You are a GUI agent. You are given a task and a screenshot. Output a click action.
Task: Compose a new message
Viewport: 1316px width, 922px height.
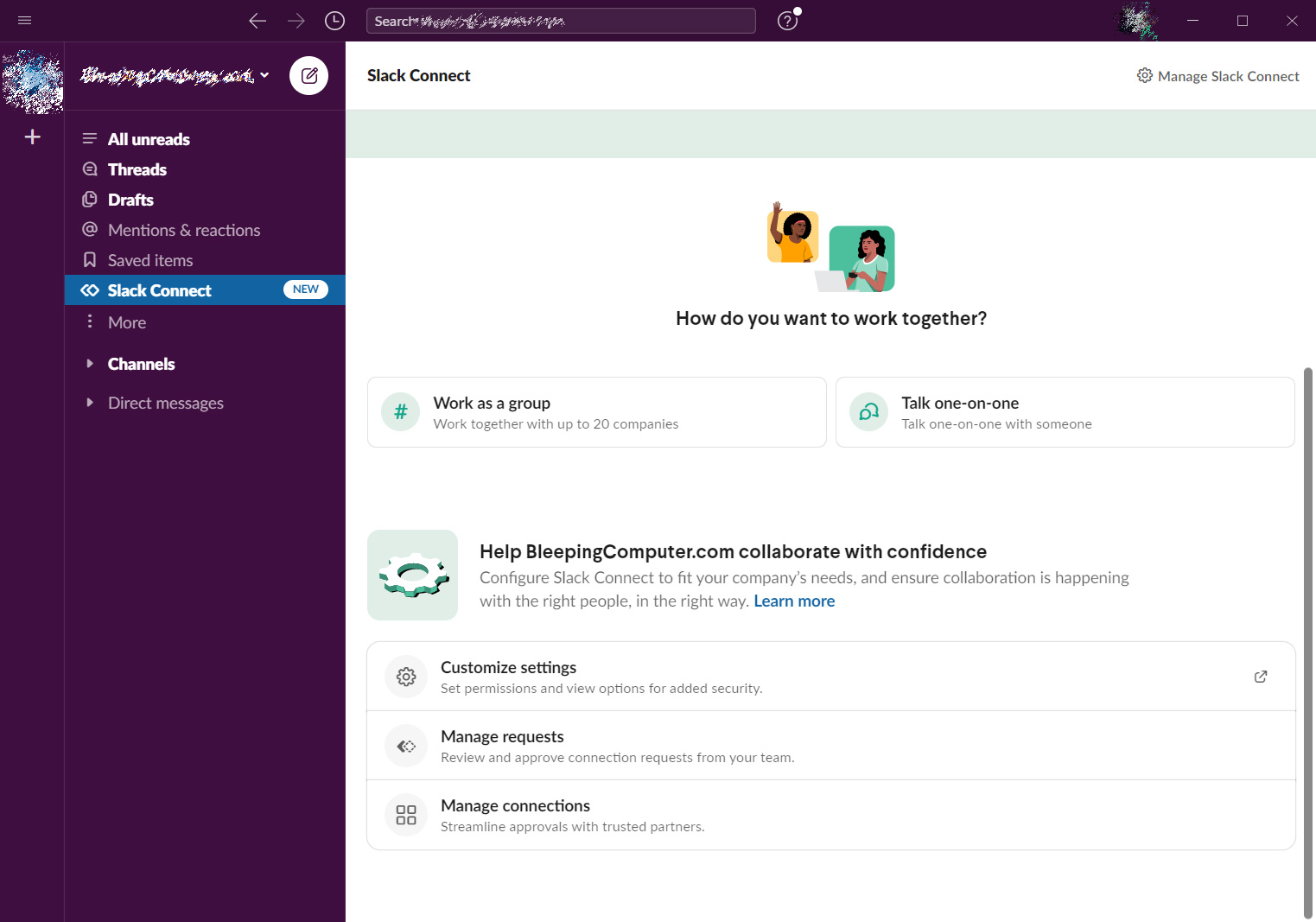[308, 76]
